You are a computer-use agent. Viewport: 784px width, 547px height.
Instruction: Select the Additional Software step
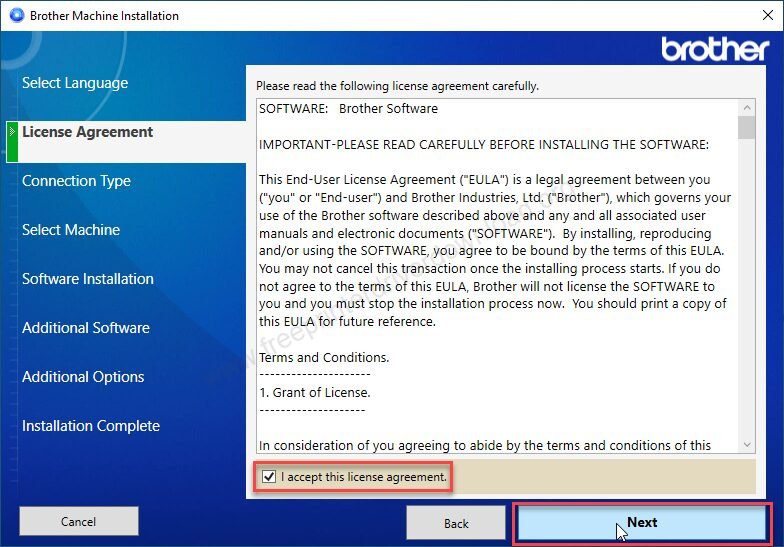pyautogui.click(x=86, y=328)
